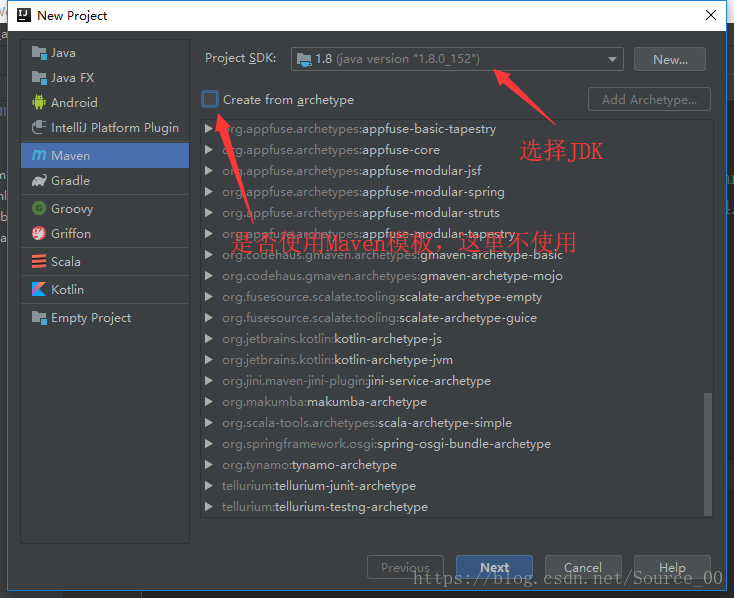Click the IntelliJ IDEA logo in title bar

pyautogui.click(x=23, y=15)
